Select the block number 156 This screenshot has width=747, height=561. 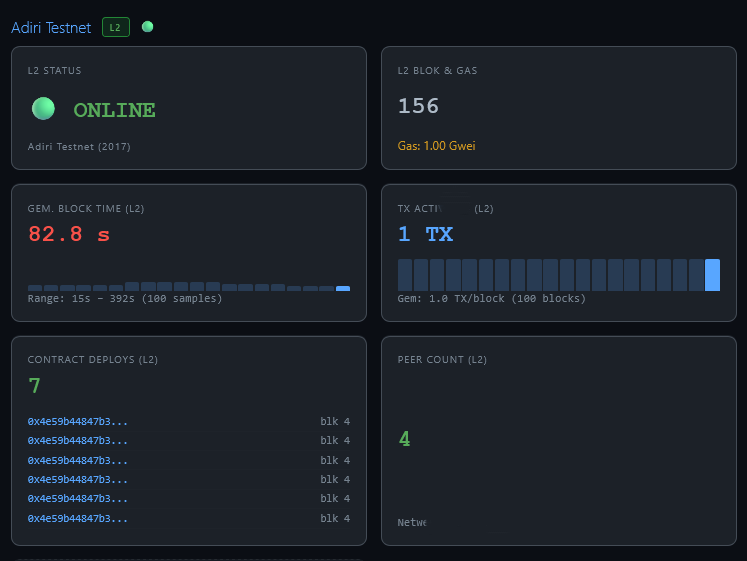(x=418, y=106)
